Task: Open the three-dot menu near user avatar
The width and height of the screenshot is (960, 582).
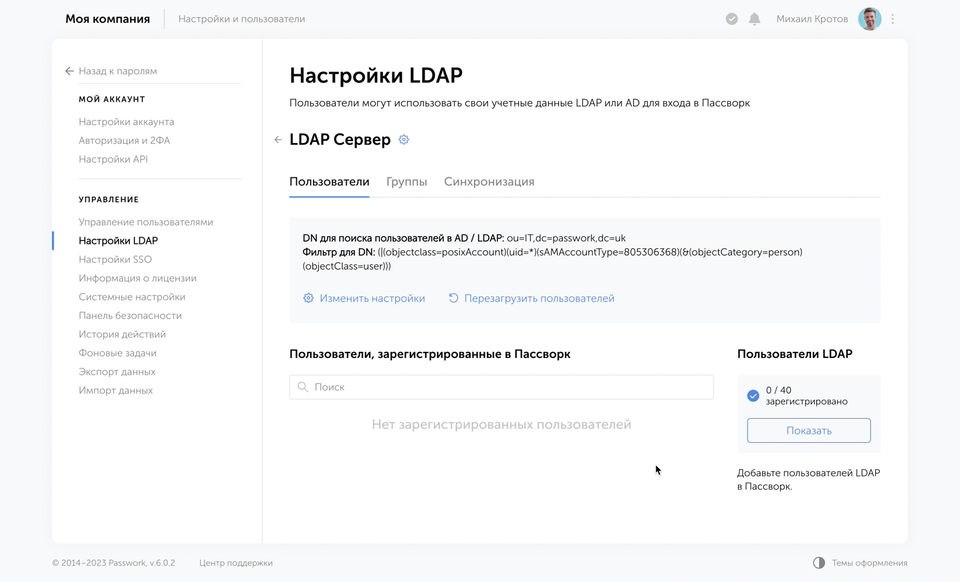Action: pos(893,19)
